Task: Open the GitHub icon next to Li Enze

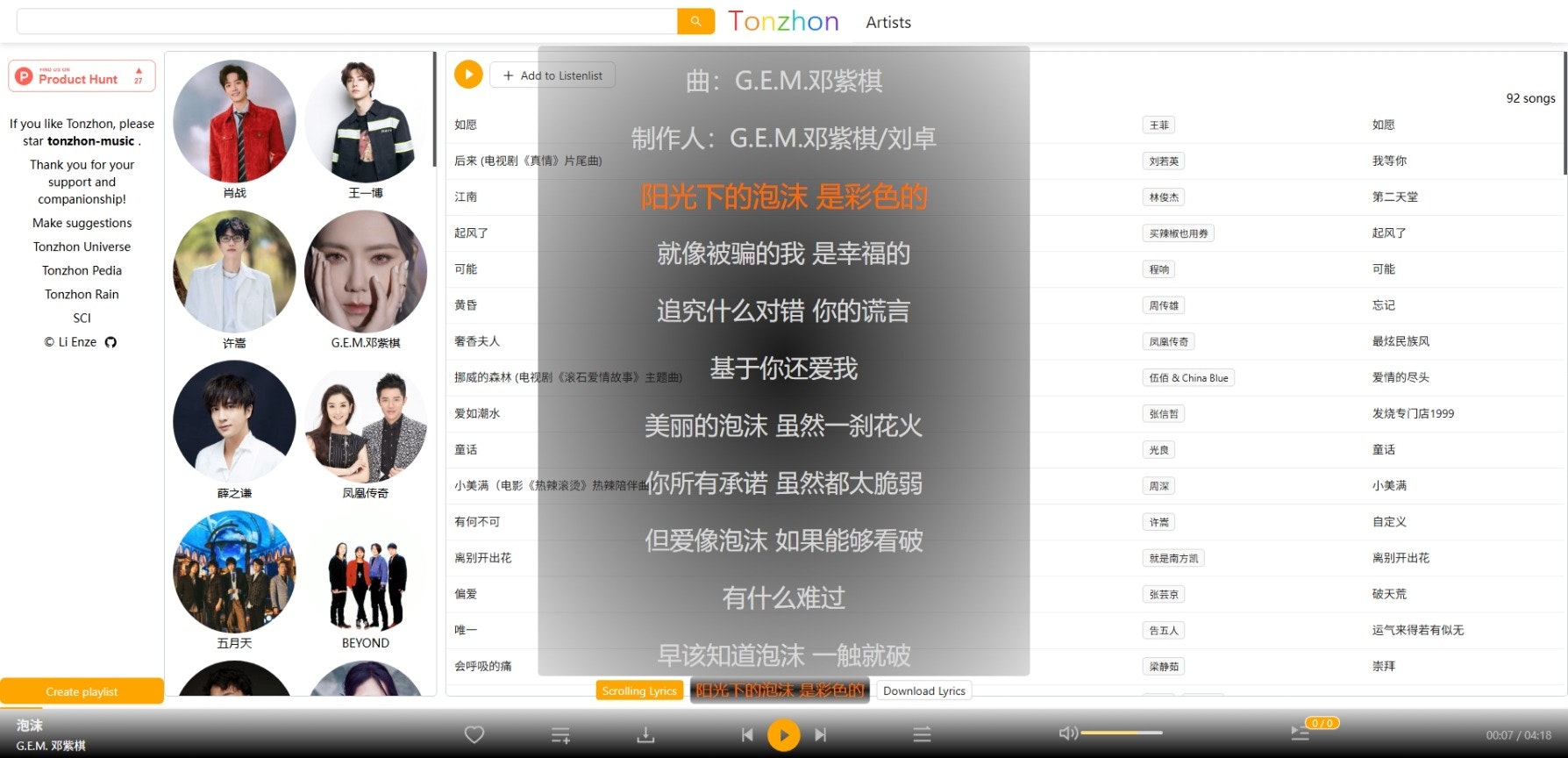Action: click(110, 342)
